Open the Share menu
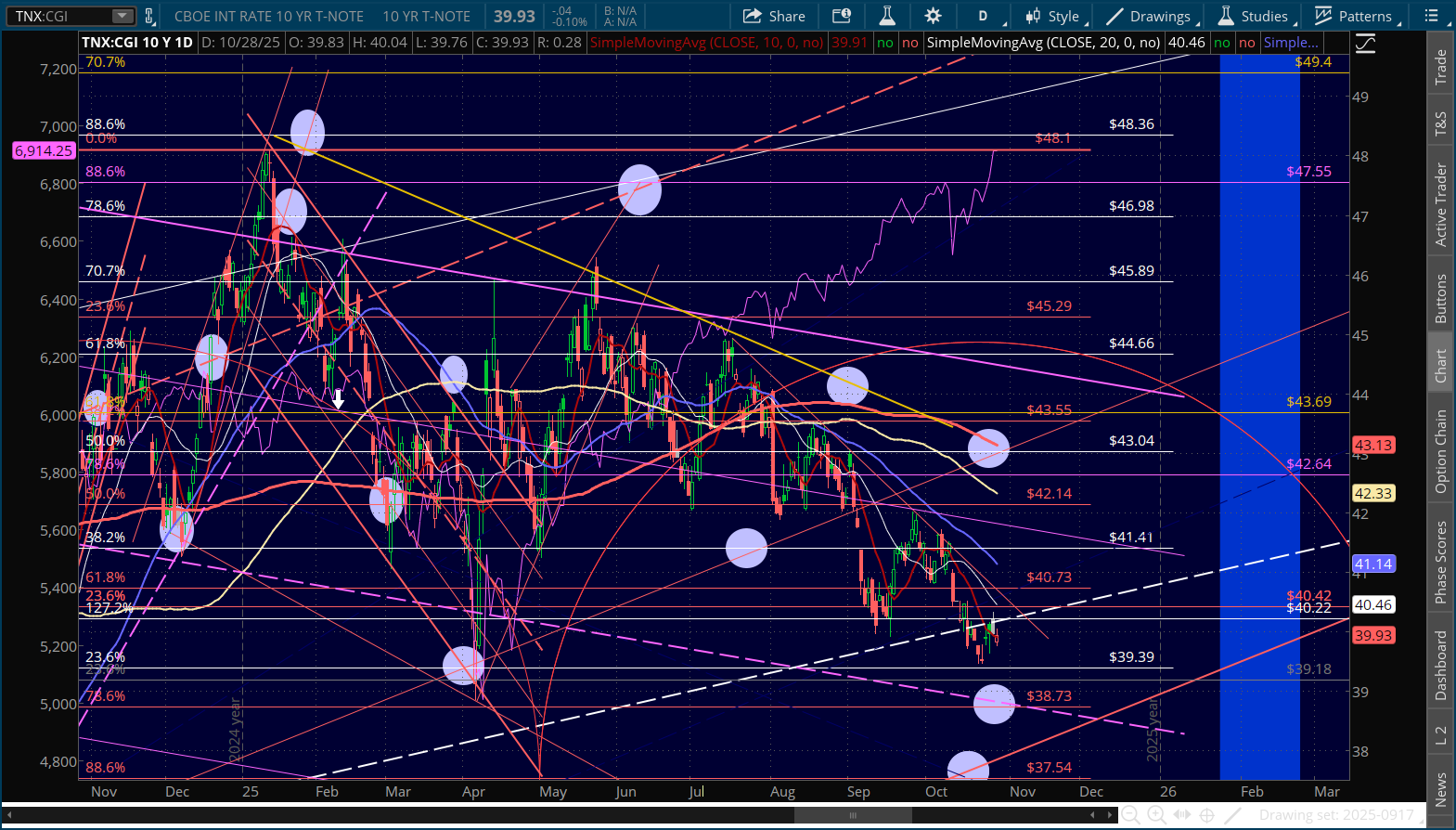The image size is (1456, 830). [774, 16]
